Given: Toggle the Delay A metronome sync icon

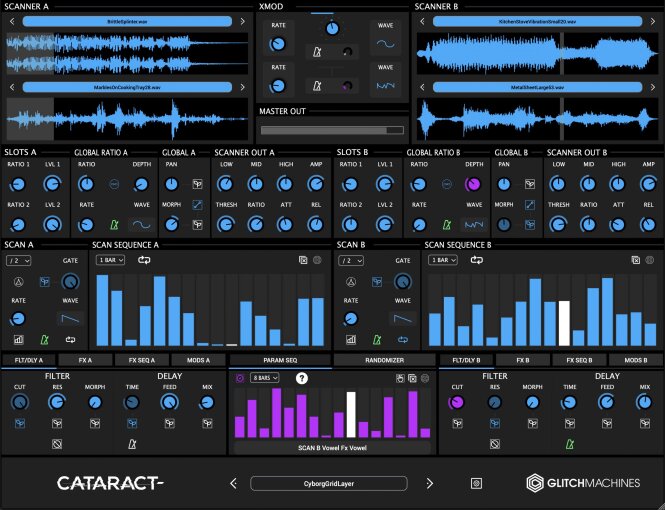Looking at the screenshot, I should (x=132, y=444).
